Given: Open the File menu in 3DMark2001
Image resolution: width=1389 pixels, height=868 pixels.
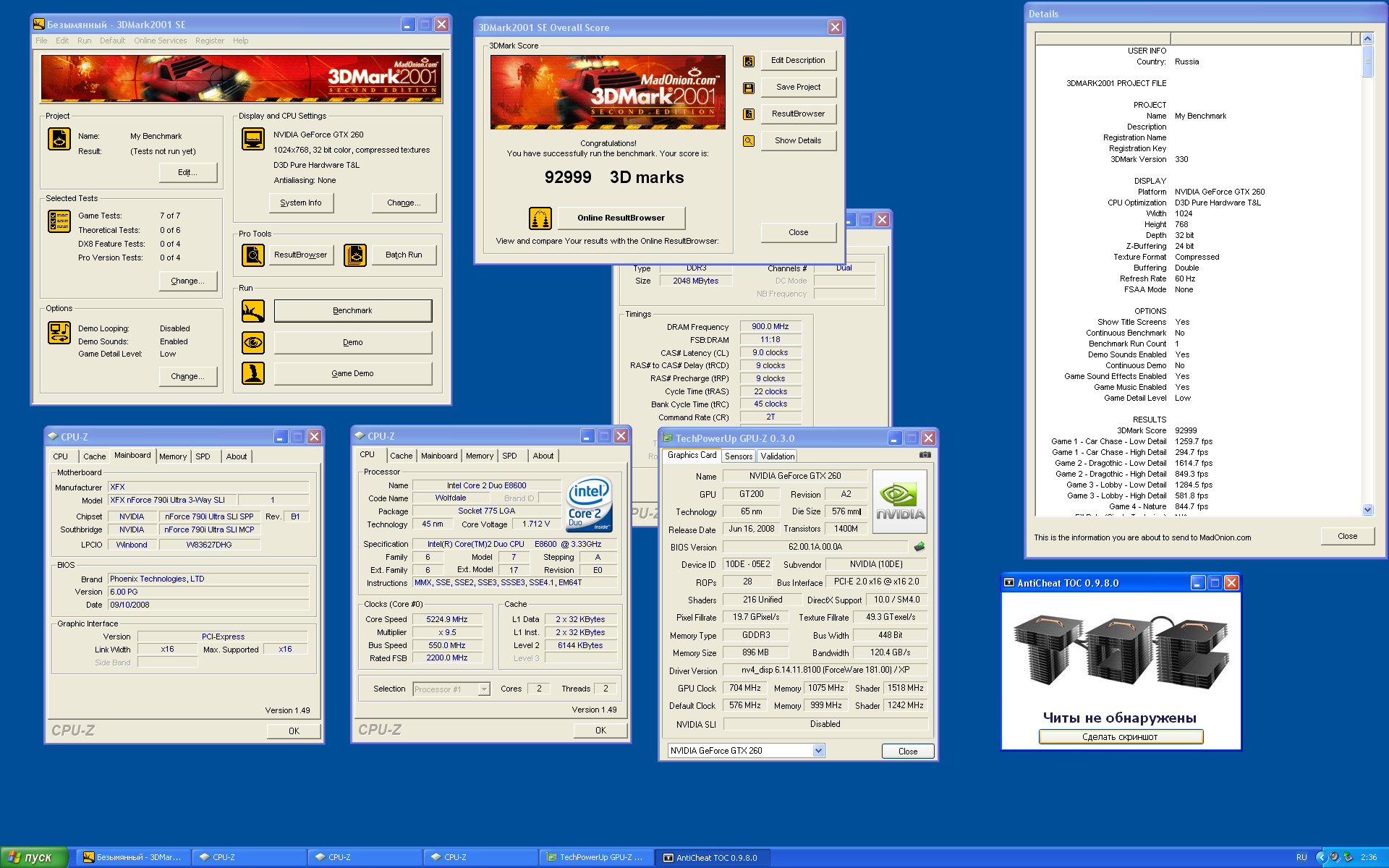Looking at the screenshot, I should pyautogui.click(x=41, y=41).
